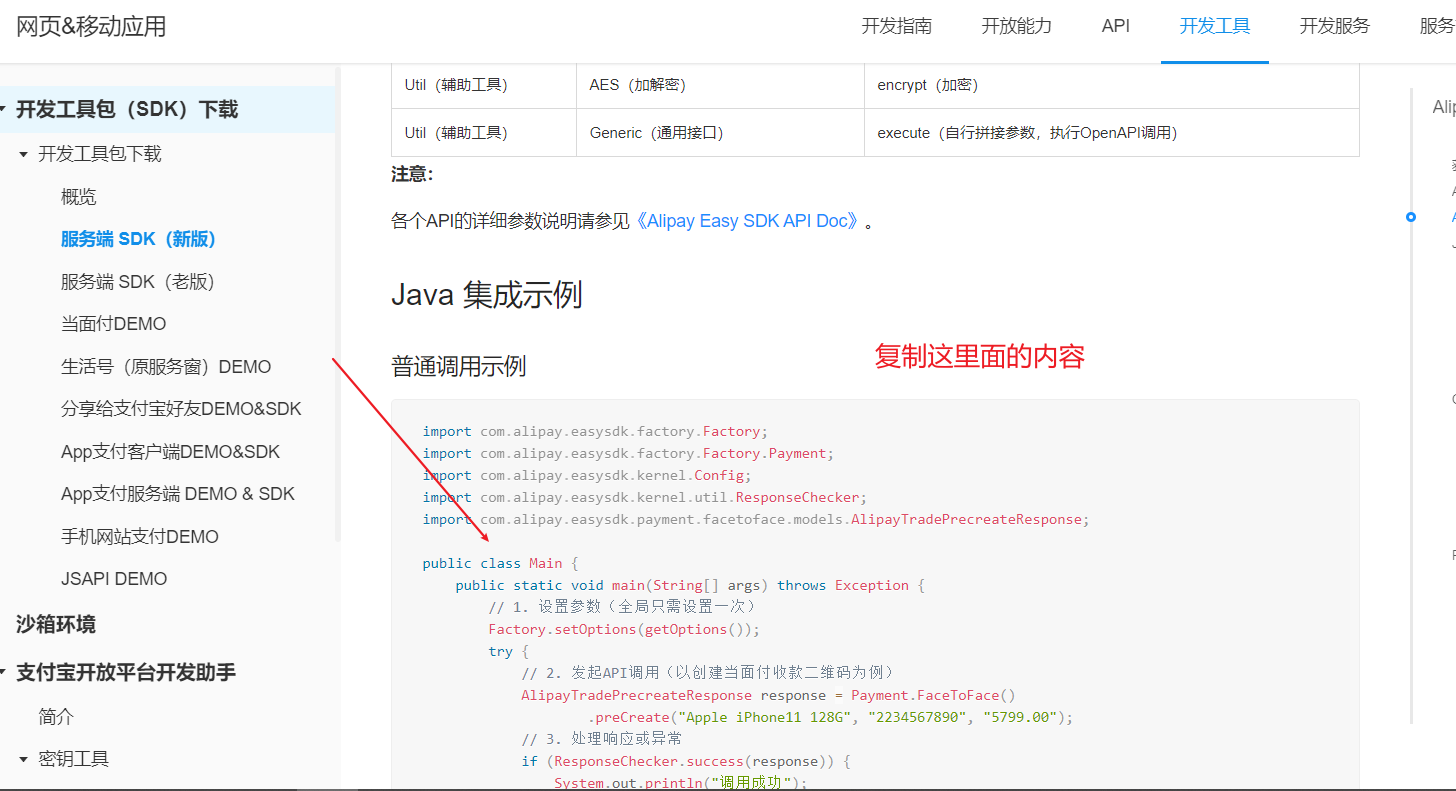Click the 开发工具包下载 sidebar label
Viewport: 1456px width, 791px height.
click(x=100, y=154)
